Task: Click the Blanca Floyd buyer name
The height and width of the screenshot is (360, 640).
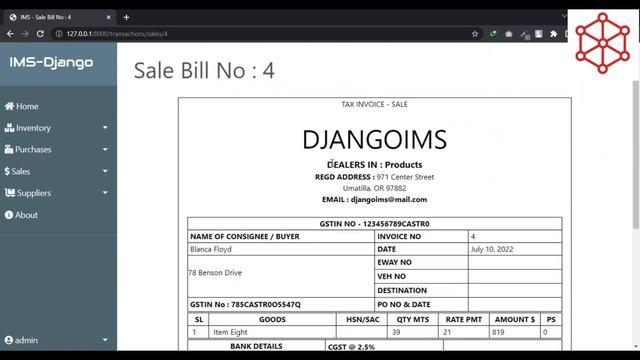Action: (x=211, y=249)
